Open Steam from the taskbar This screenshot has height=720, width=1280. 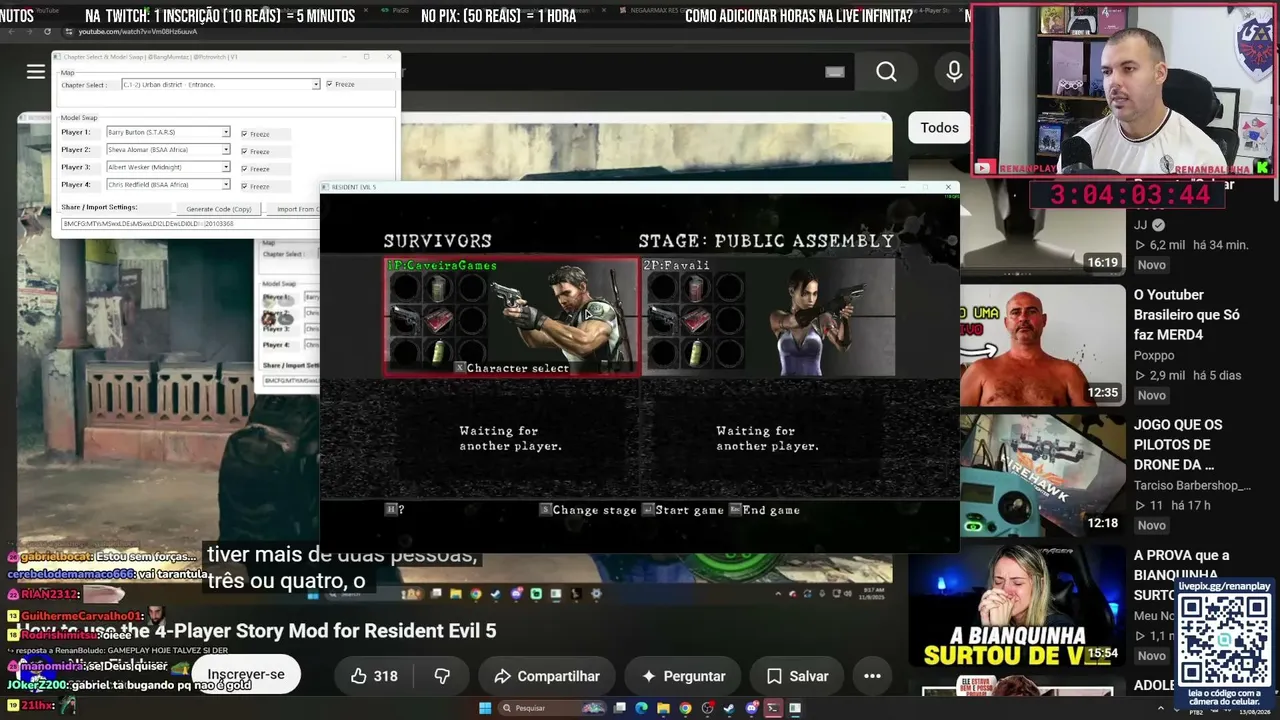pyautogui.click(x=729, y=708)
